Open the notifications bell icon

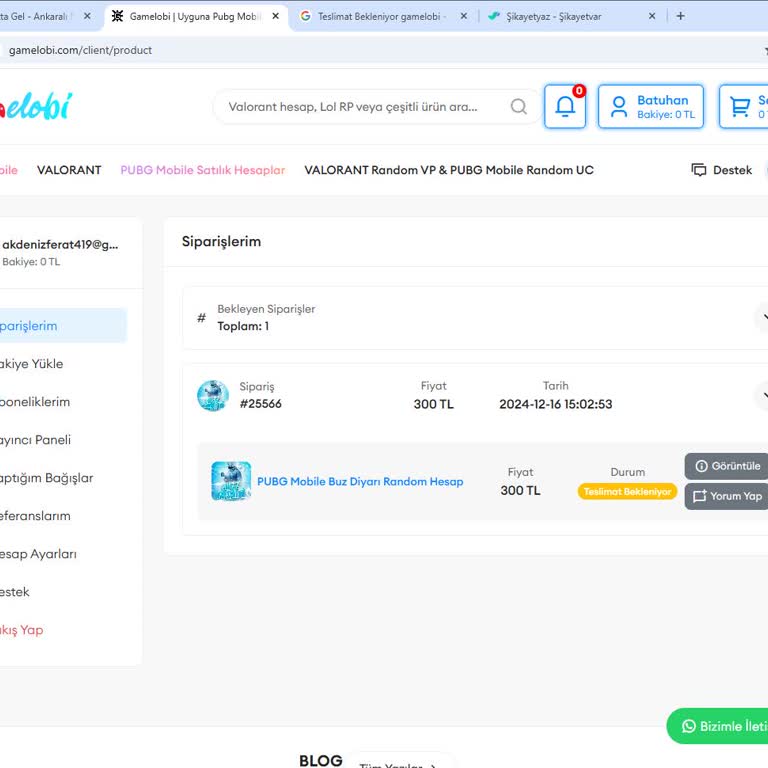click(565, 106)
